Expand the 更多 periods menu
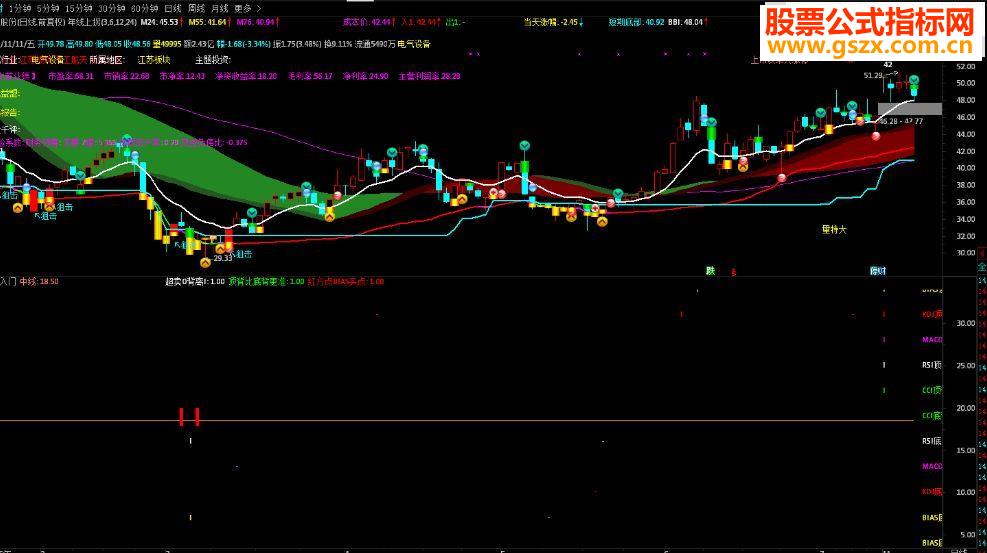The image size is (987, 553). coord(247,8)
